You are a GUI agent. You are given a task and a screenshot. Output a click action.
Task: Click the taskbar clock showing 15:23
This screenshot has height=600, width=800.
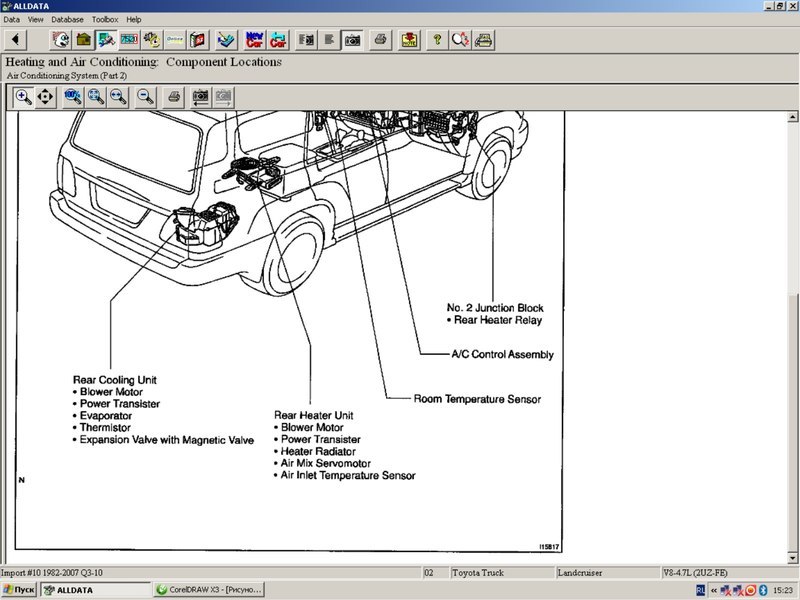pyautogui.click(x=783, y=590)
